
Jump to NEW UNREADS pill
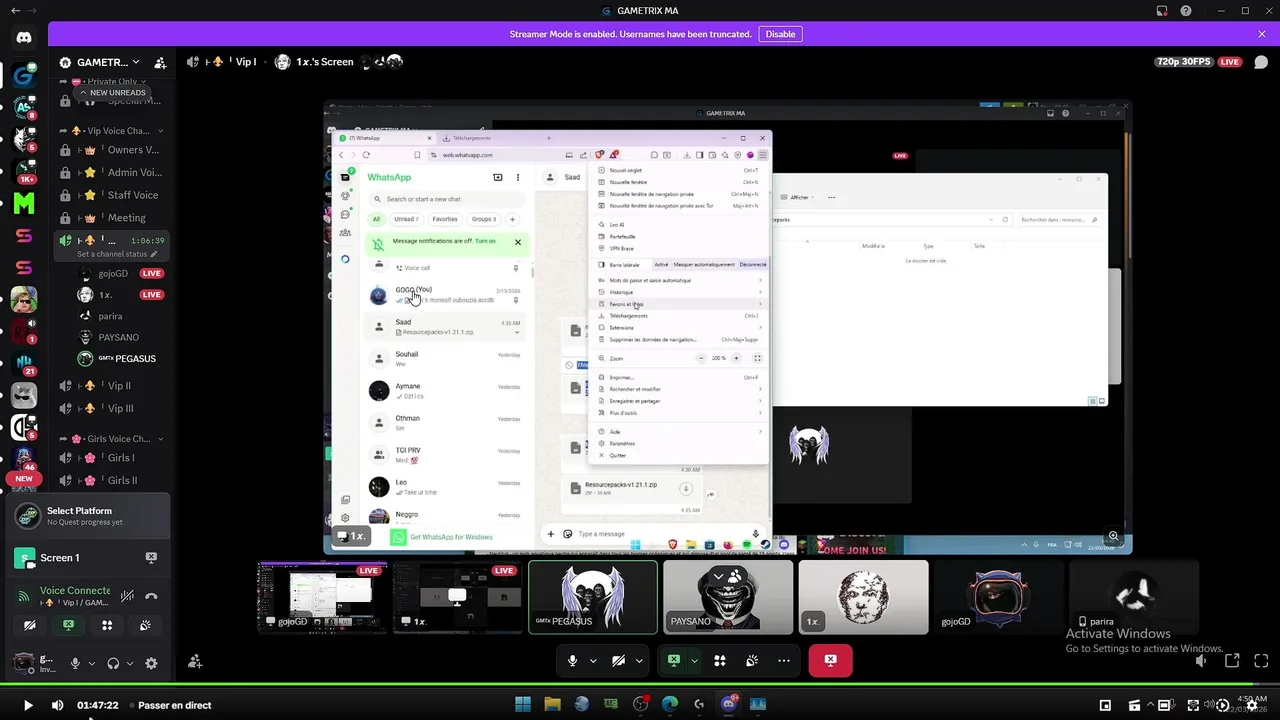click(113, 93)
